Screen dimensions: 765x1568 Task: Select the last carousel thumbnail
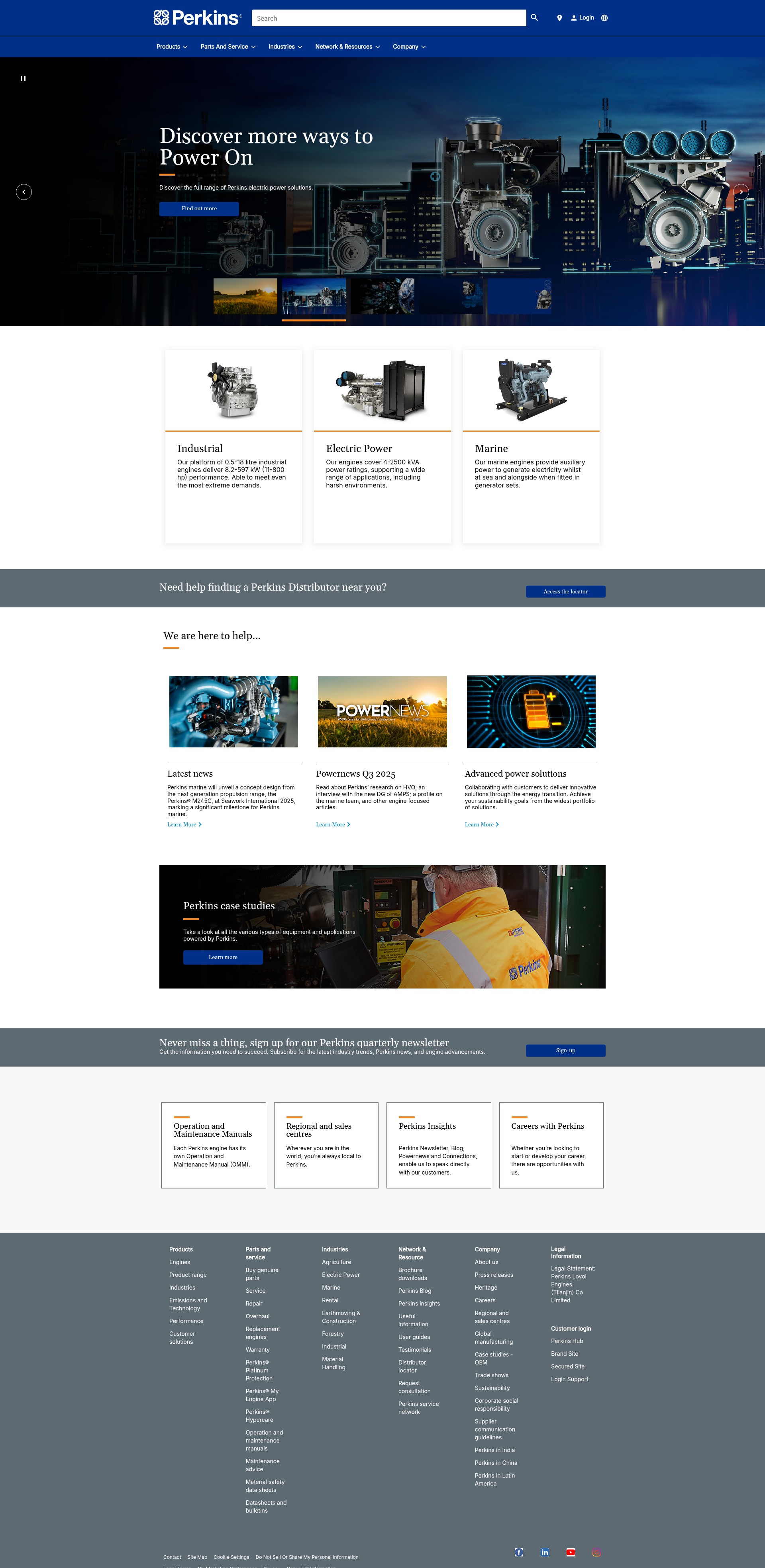(x=519, y=296)
